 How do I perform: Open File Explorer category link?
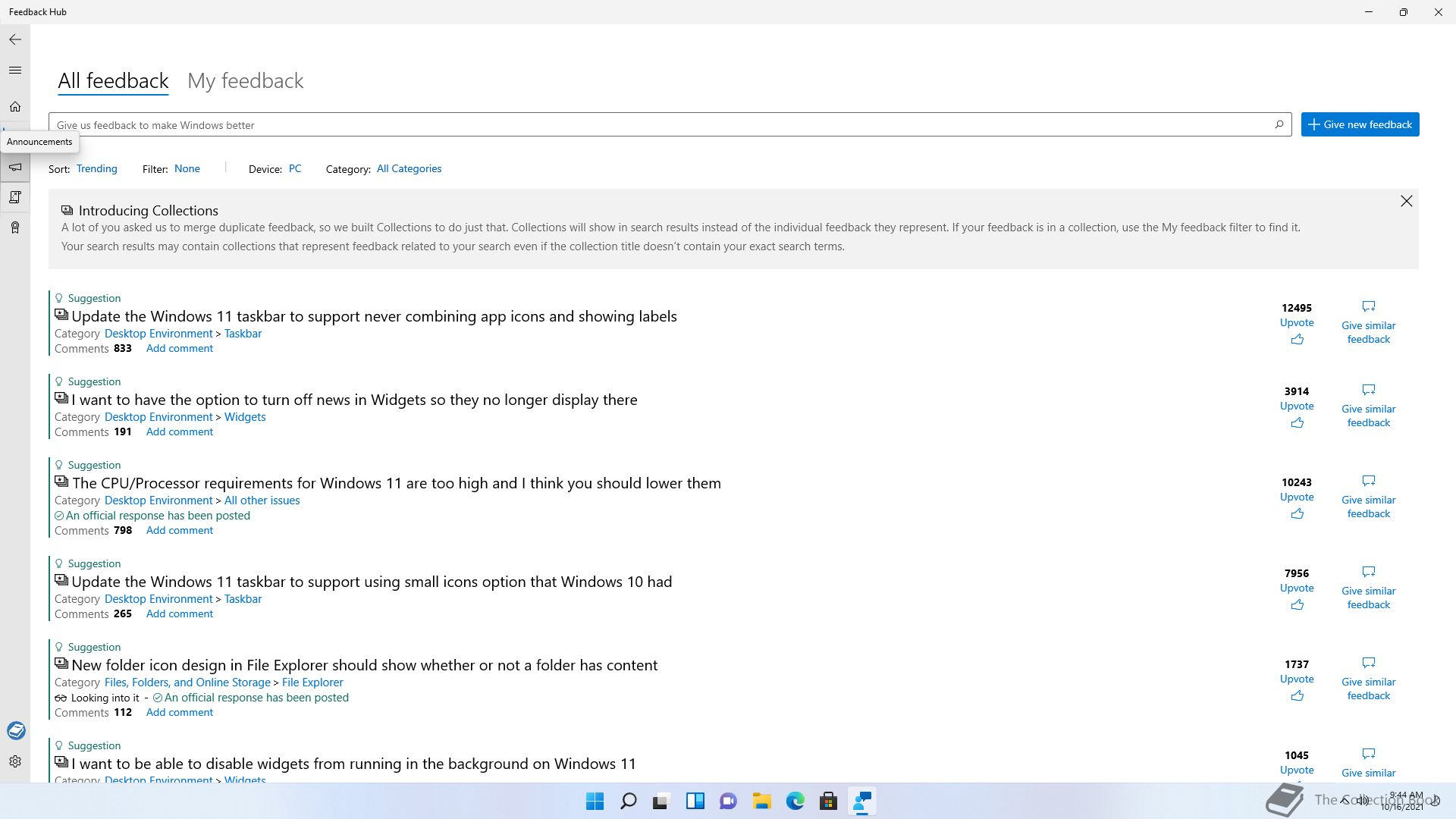point(312,682)
